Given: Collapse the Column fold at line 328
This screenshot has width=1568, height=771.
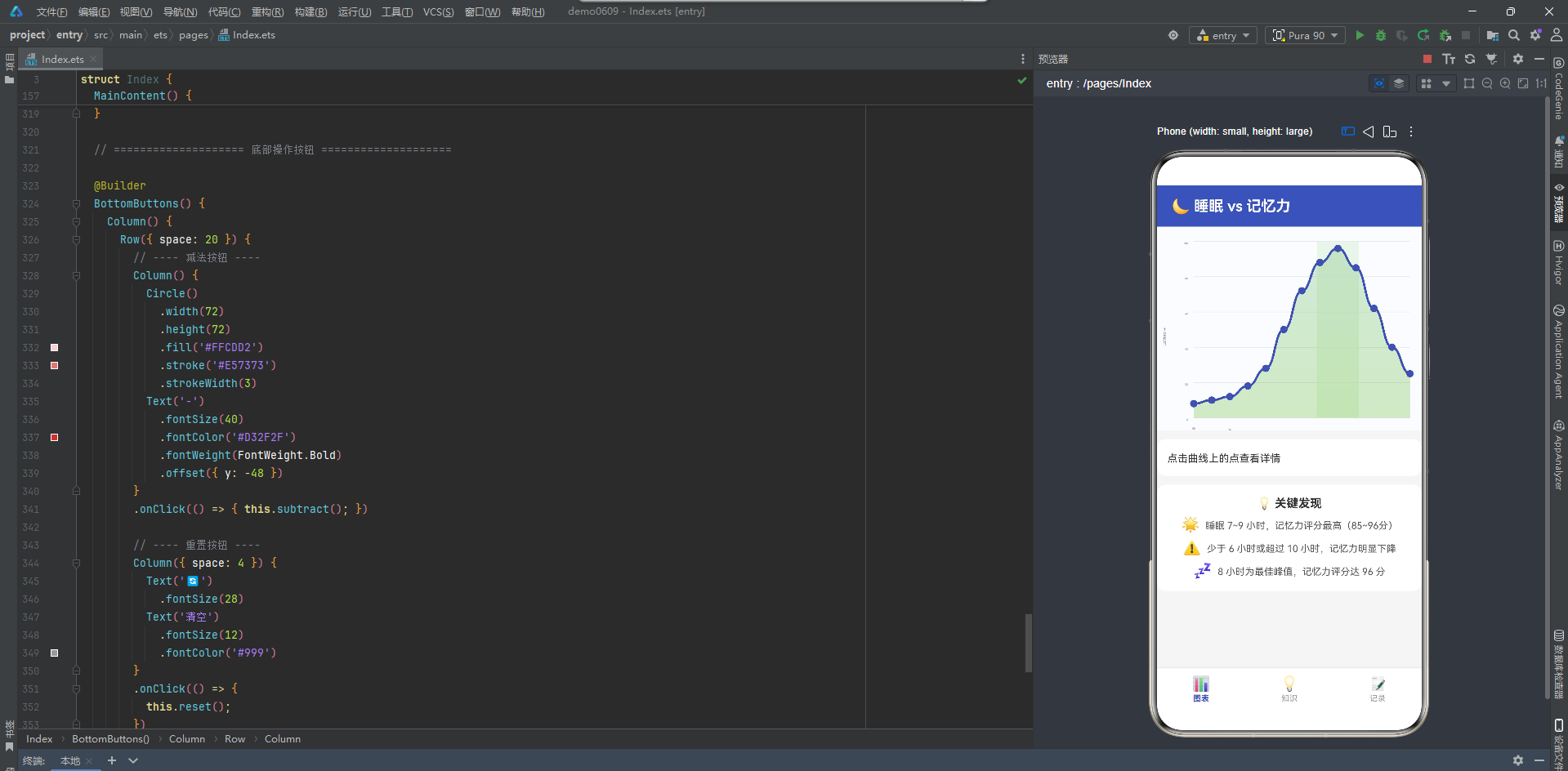Looking at the screenshot, I should 76,276.
